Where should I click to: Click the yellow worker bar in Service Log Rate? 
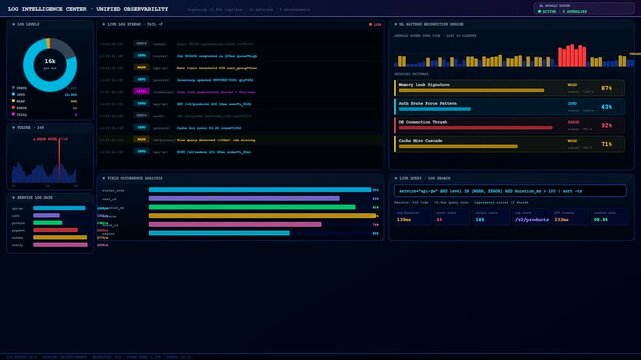[60, 237]
